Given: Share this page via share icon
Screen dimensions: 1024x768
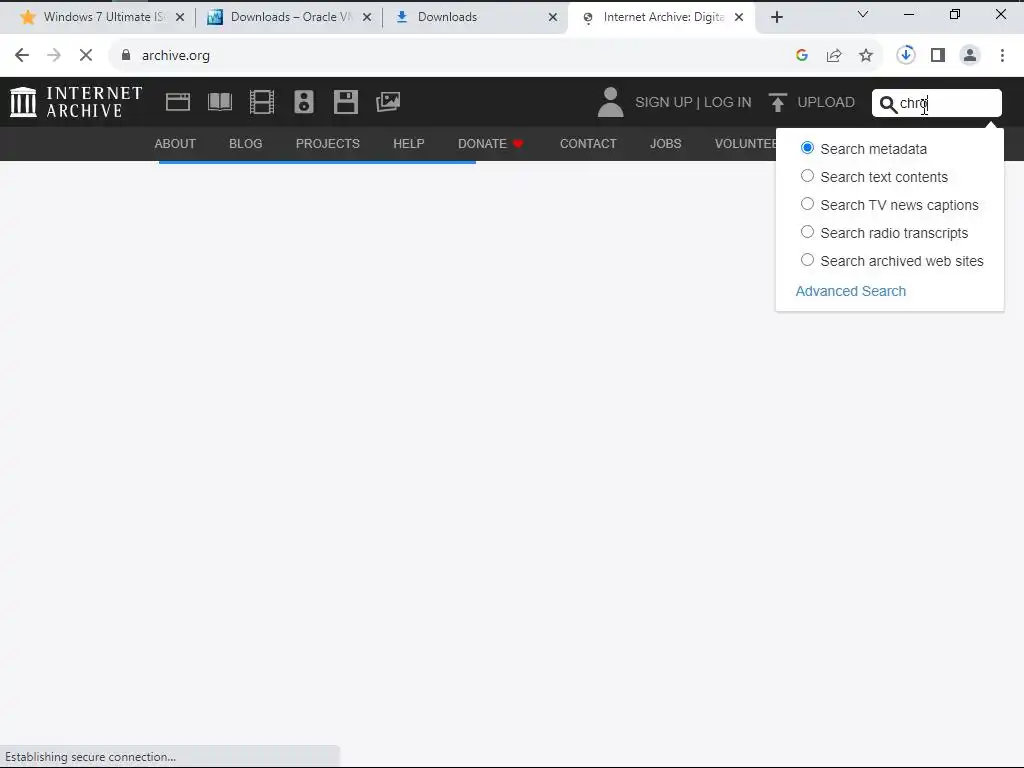Looking at the screenshot, I should pyautogui.click(x=834, y=56).
